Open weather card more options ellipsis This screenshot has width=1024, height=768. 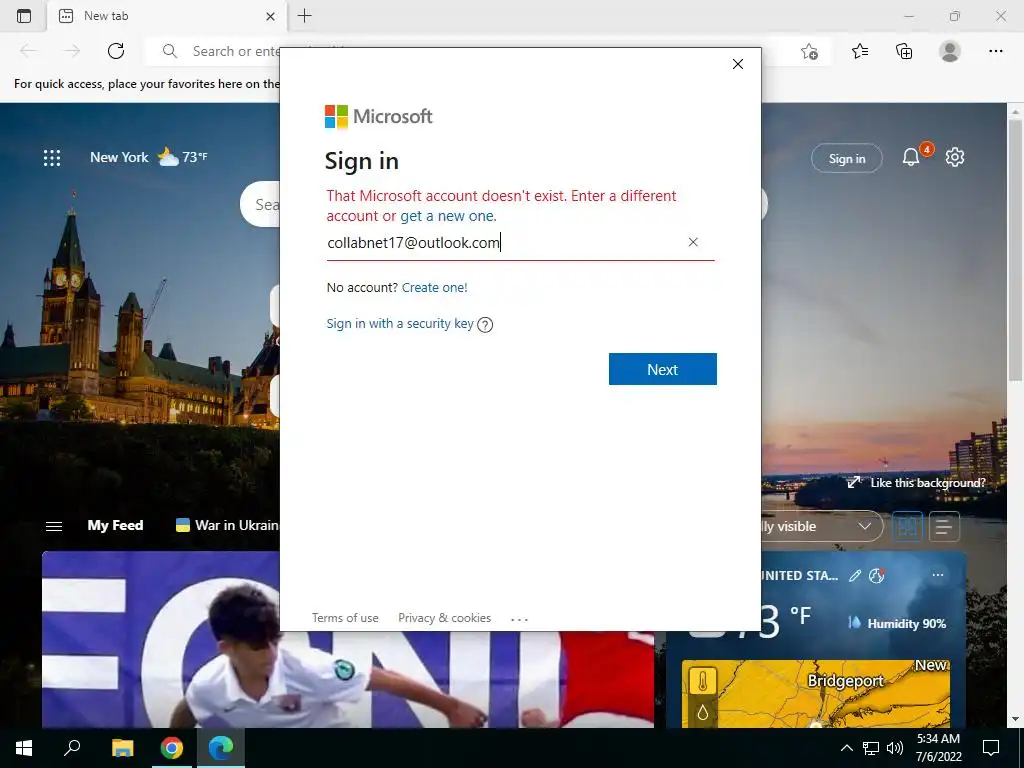pos(938,575)
